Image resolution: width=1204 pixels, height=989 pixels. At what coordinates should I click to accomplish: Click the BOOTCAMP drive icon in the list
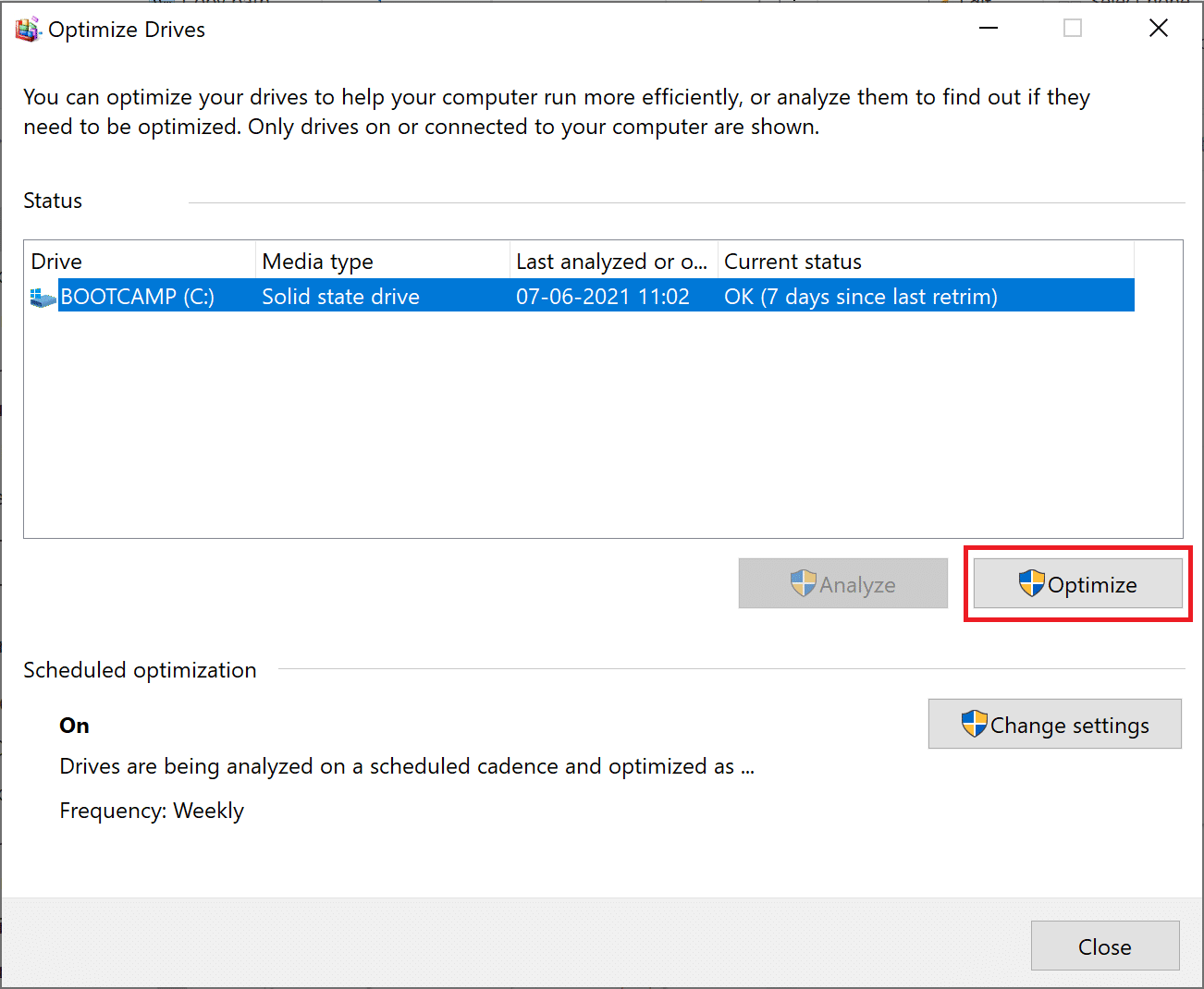42,296
